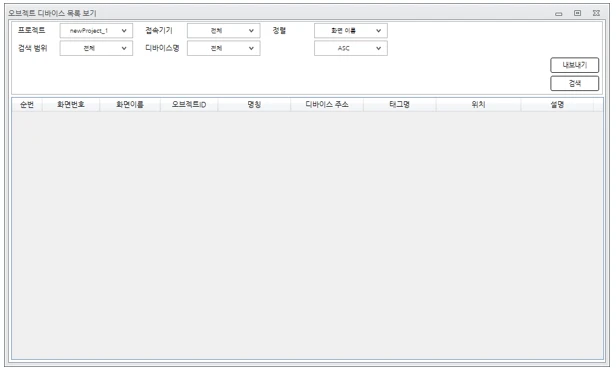This screenshot has height=371, width=616.
Task: Sort by the 화면이름 column header
Action: click(130, 105)
